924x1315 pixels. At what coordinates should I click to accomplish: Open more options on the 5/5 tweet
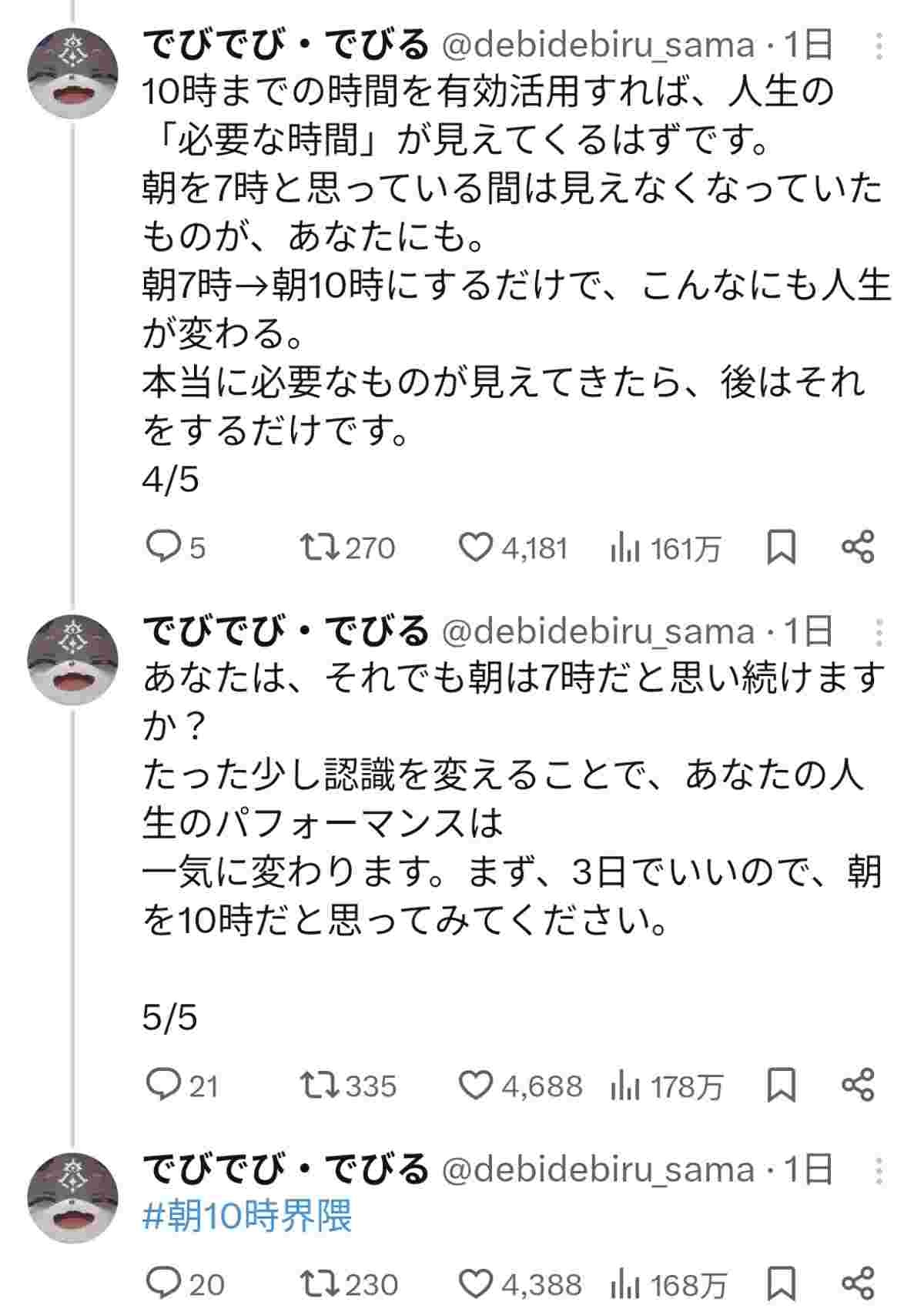879,631
